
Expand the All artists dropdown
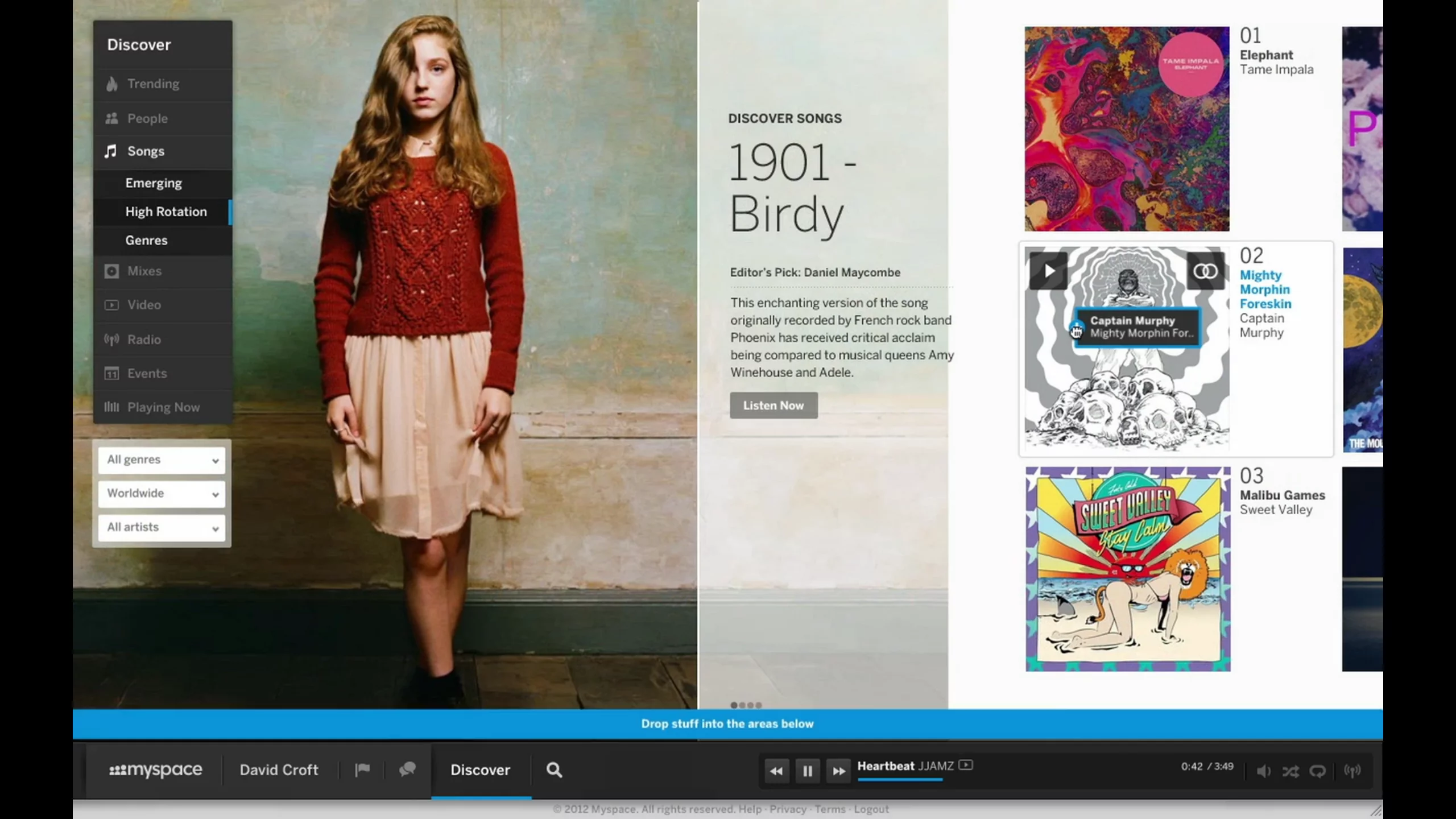point(161,527)
